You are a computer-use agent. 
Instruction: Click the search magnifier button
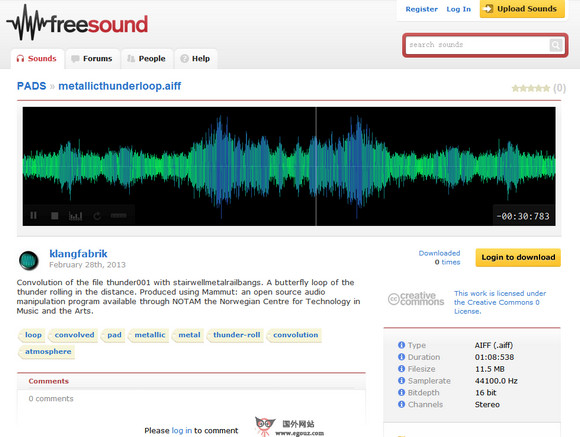pos(556,45)
